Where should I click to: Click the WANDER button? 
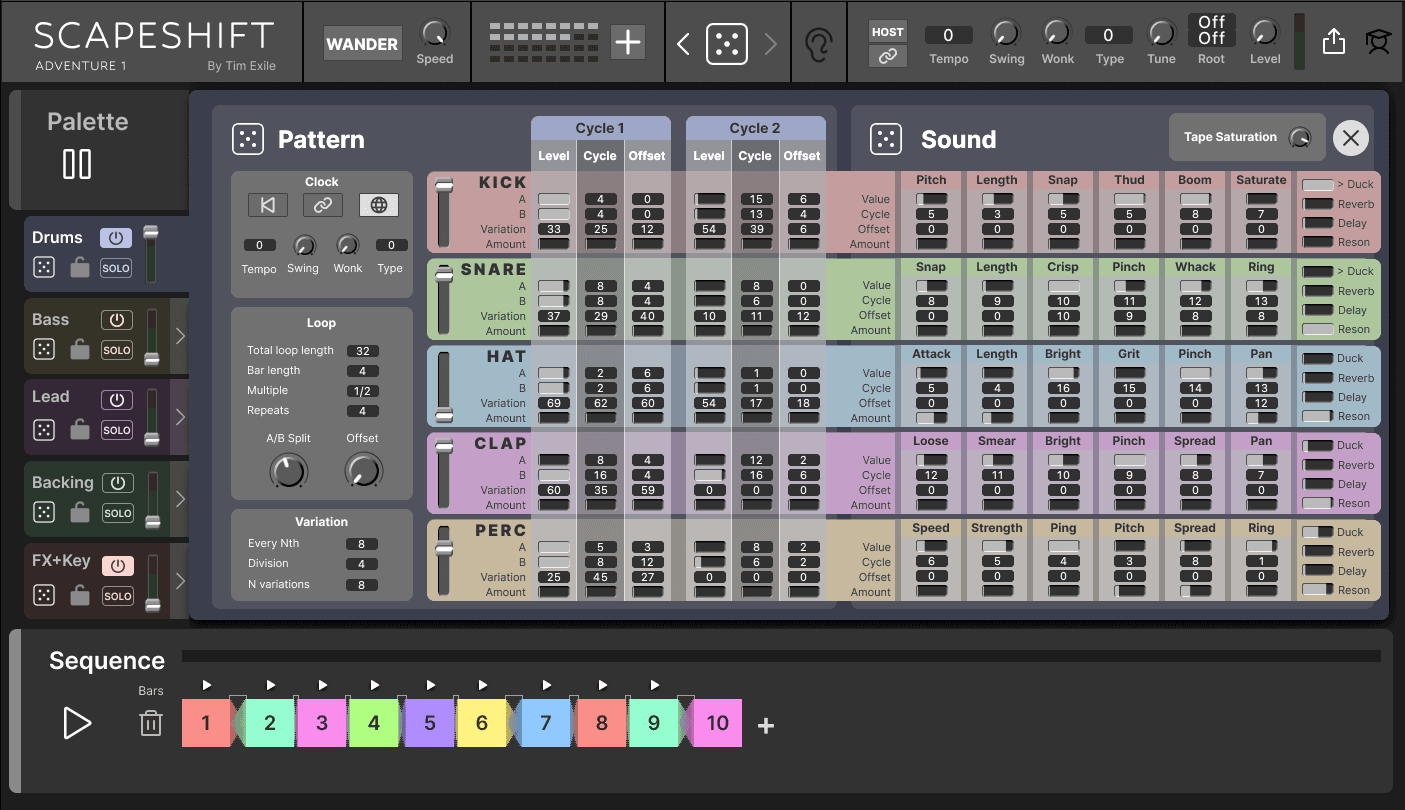[361, 44]
